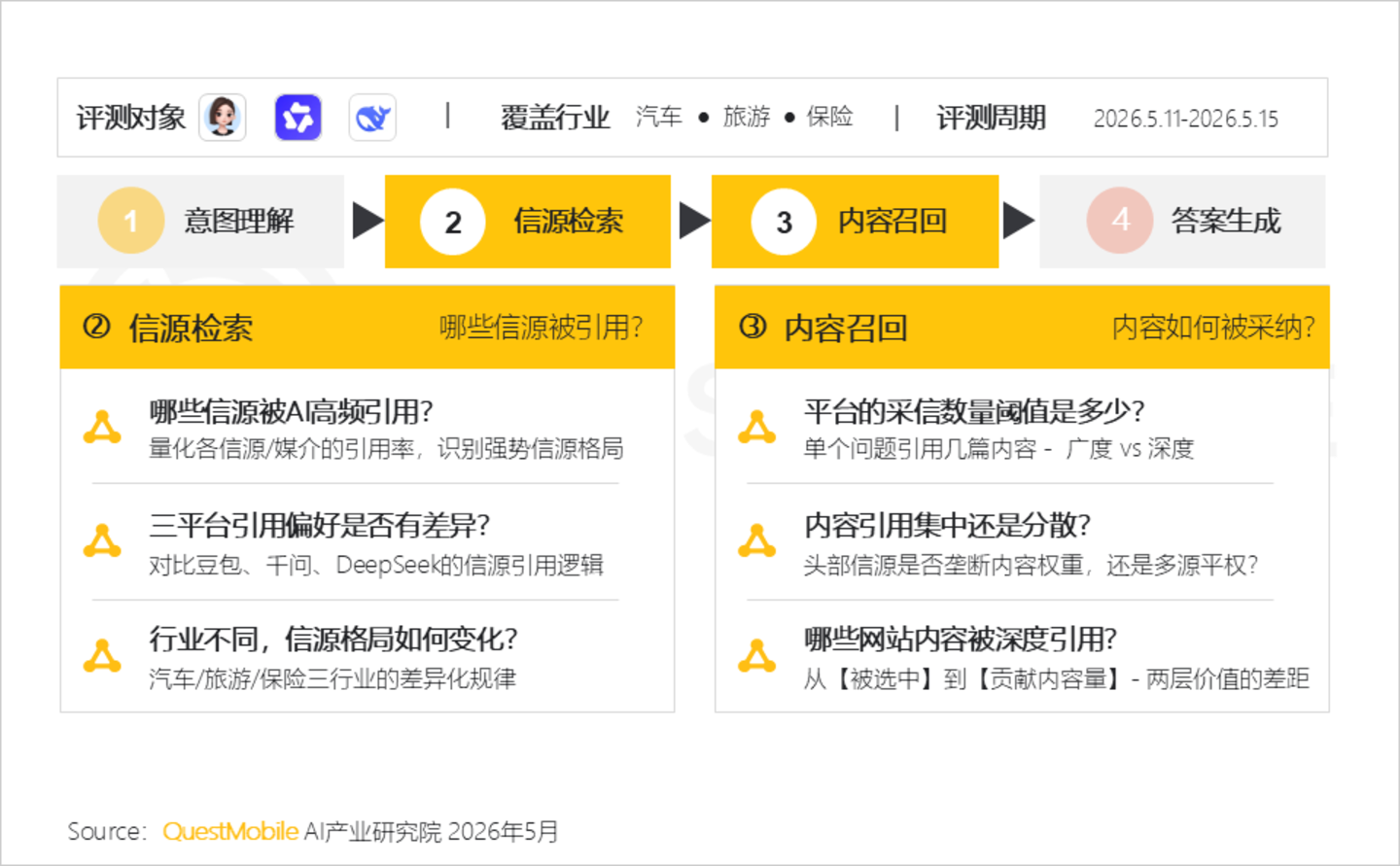Click arrow between 内容召回 and 答案生成
Screen dimensions: 1400x866
tap(1018, 221)
